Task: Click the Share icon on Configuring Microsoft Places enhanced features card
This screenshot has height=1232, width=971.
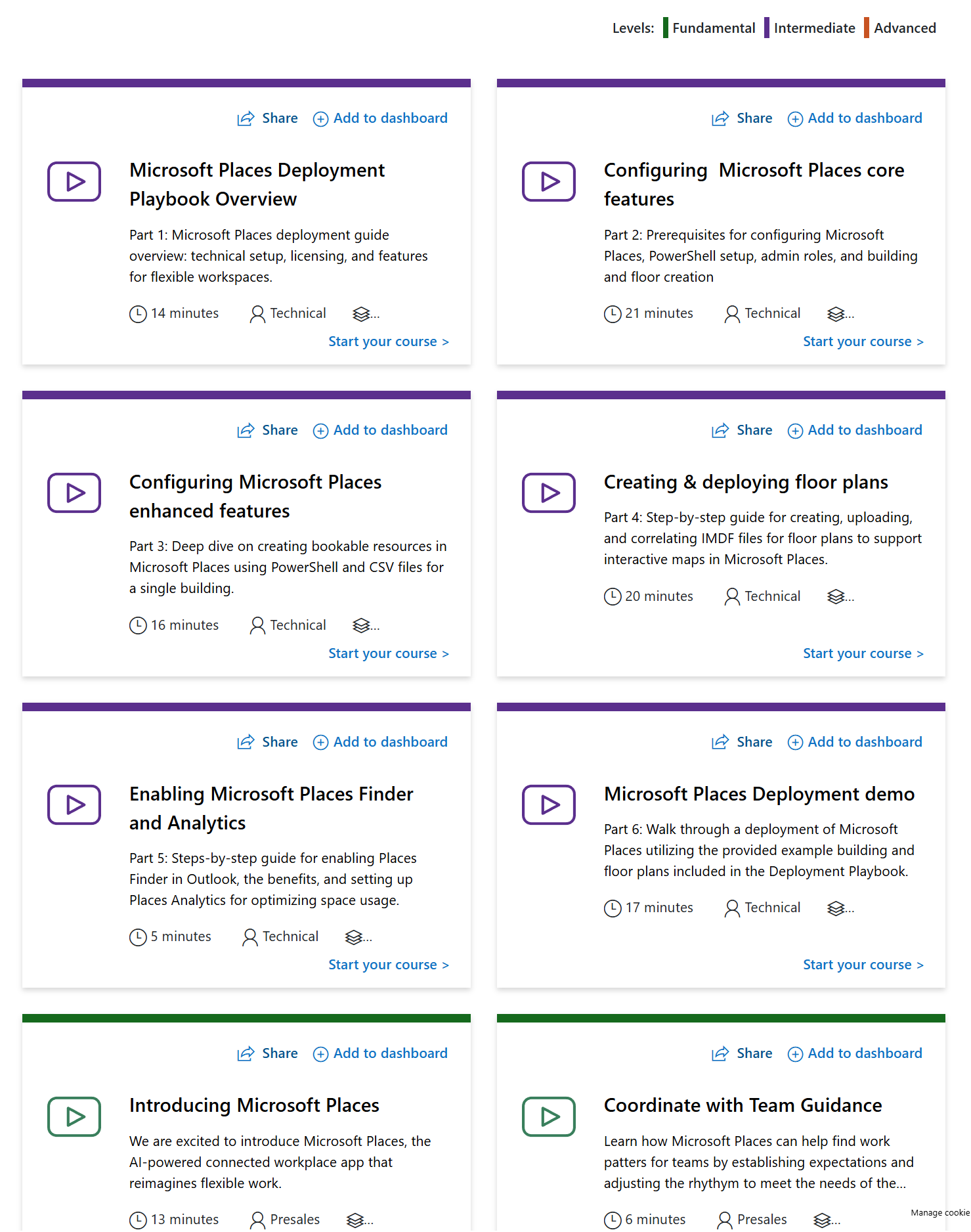Action: click(x=246, y=431)
